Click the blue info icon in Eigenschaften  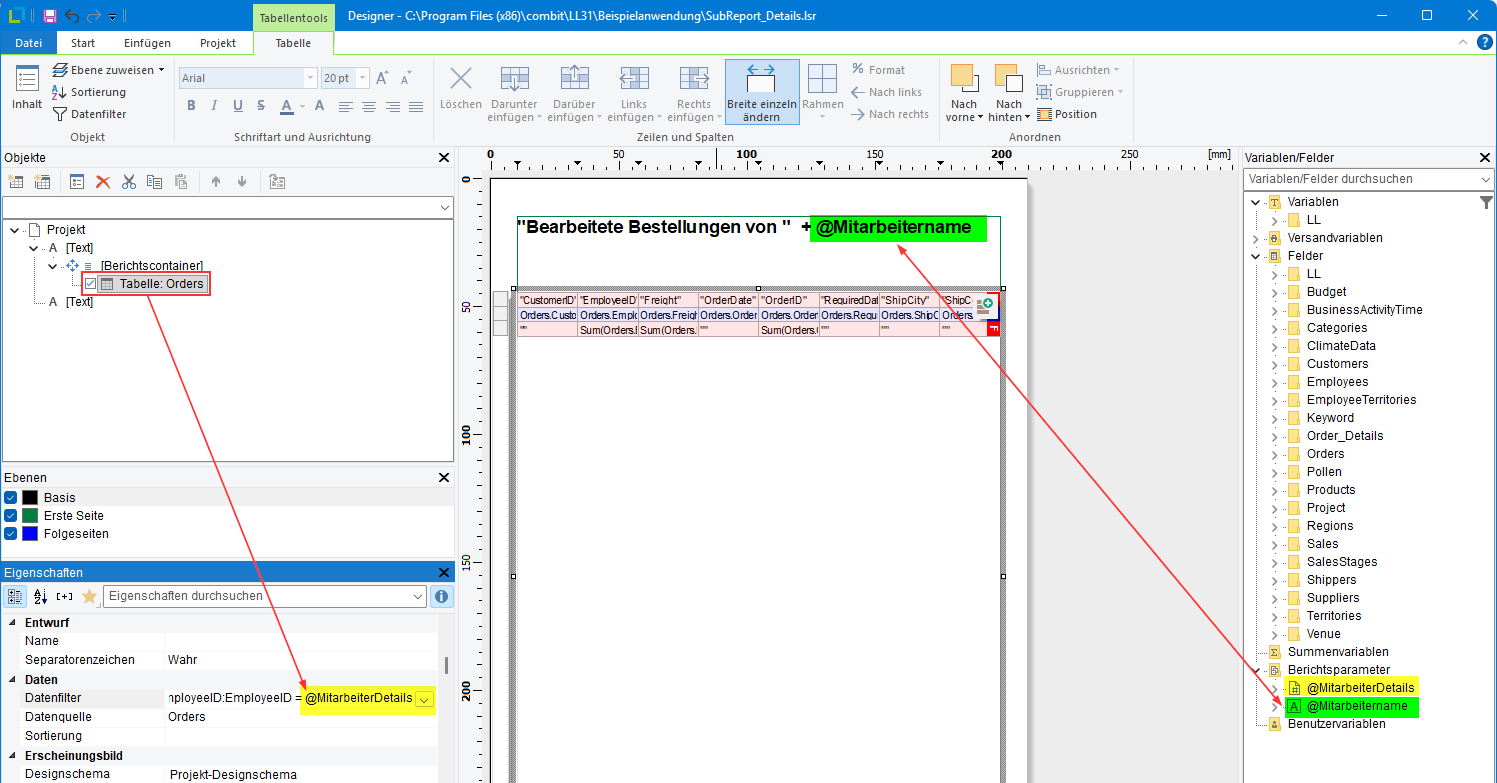[441, 596]
